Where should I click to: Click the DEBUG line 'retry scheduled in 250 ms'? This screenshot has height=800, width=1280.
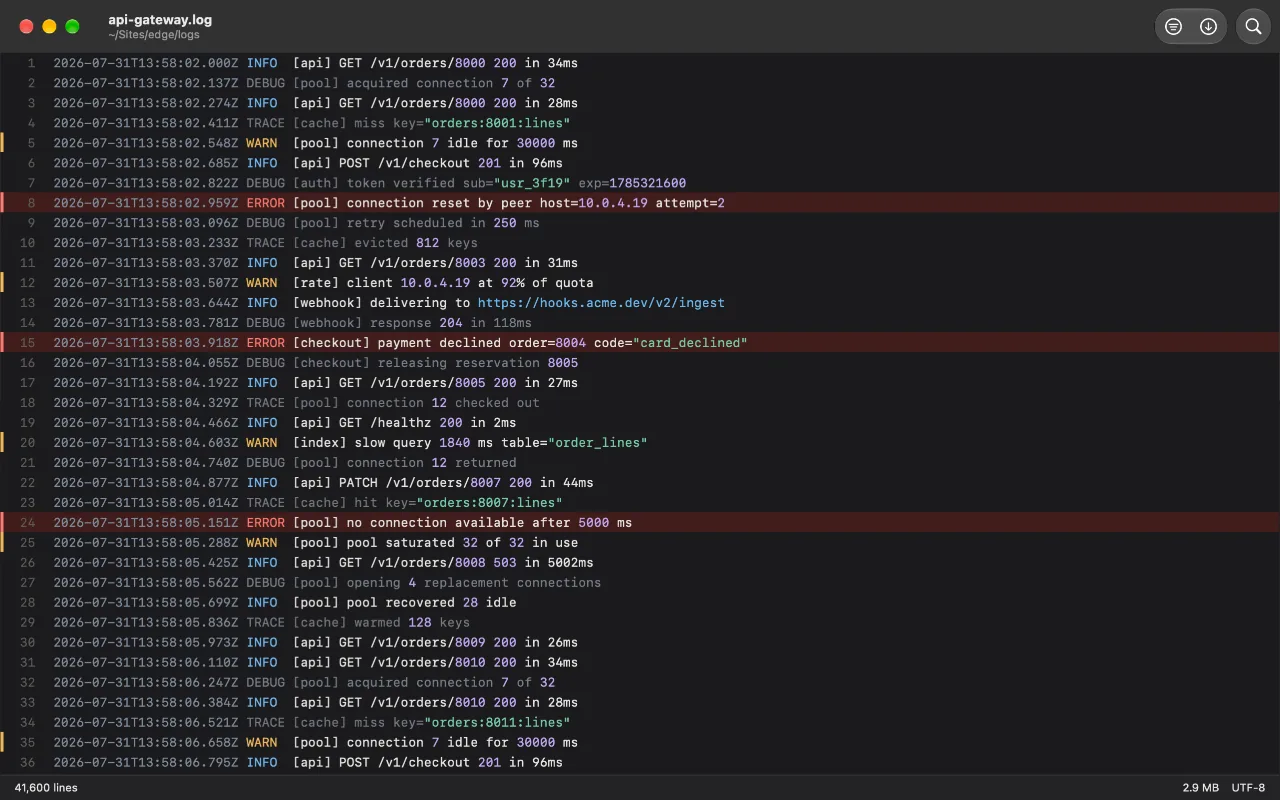(x=640, y=223)
